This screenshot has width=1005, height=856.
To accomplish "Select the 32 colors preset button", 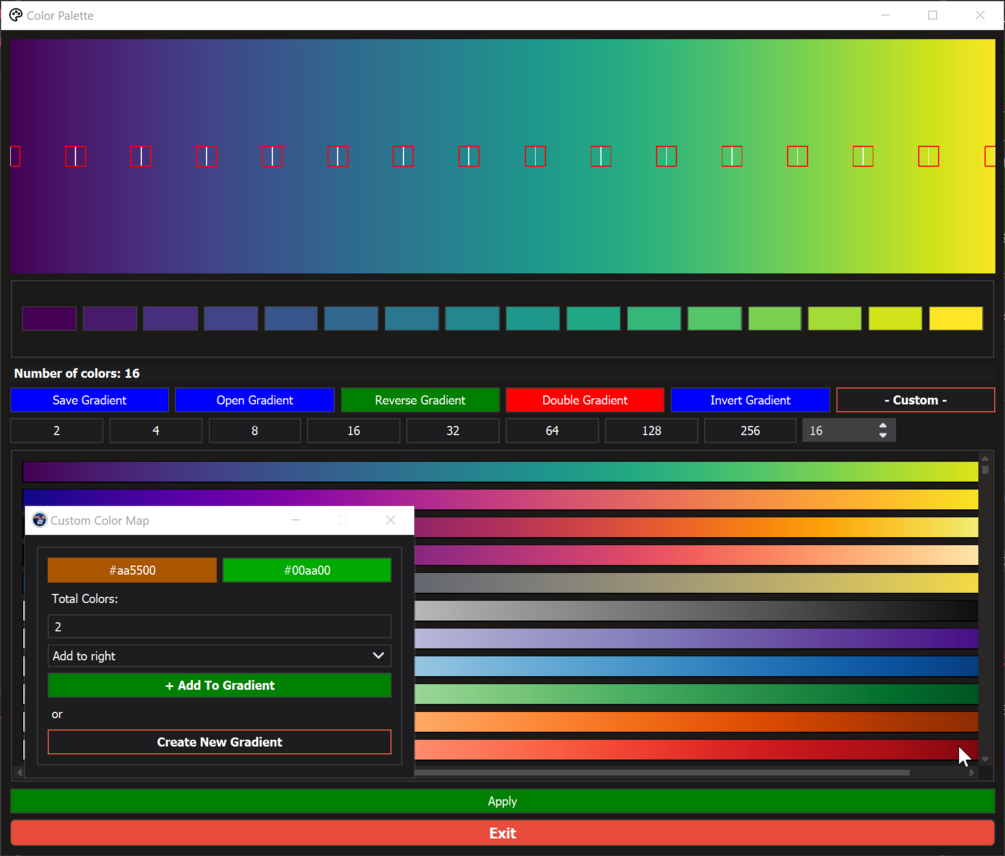I will [x=453, y=431].
